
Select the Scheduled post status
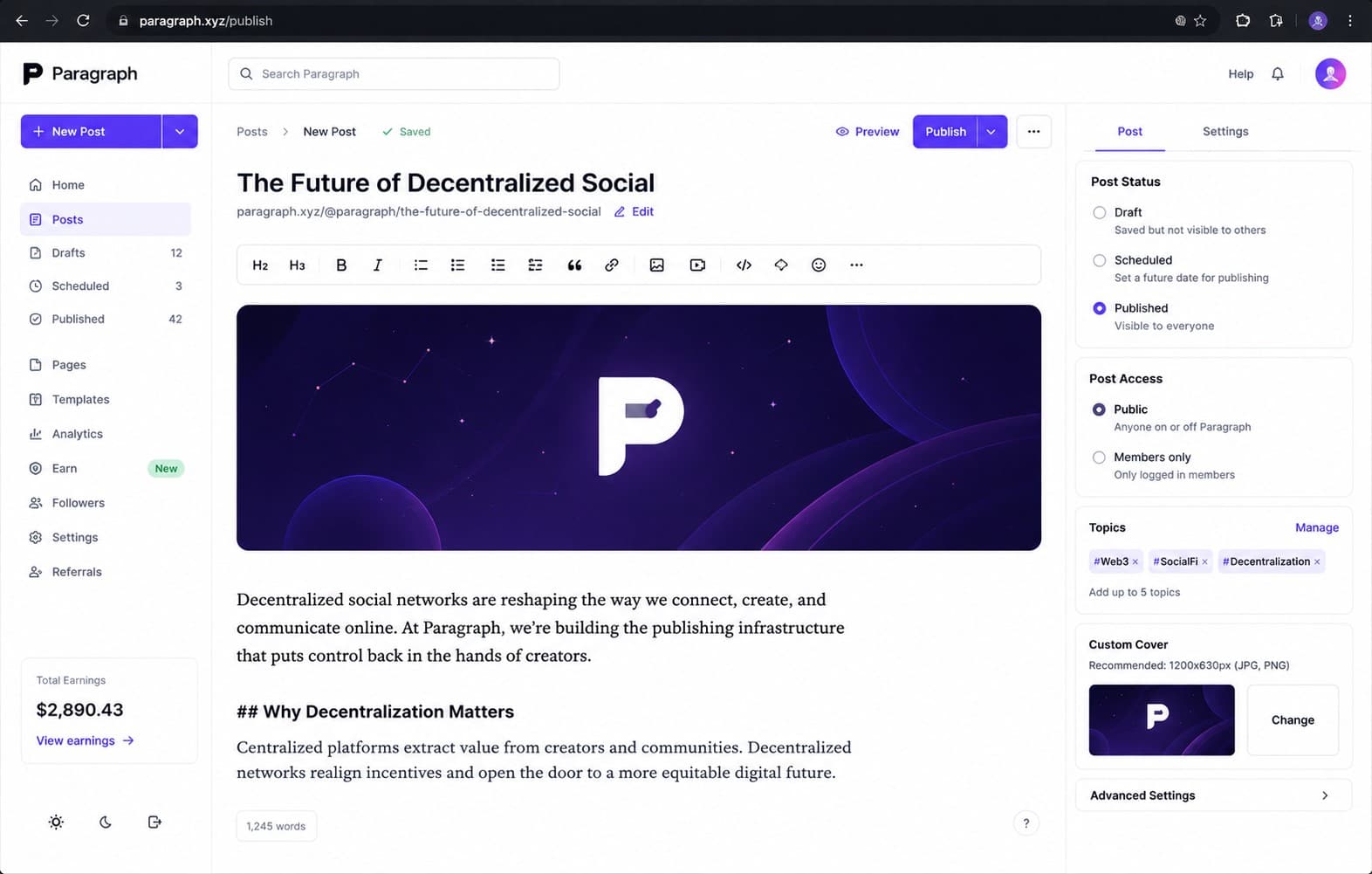[1100, 260]
